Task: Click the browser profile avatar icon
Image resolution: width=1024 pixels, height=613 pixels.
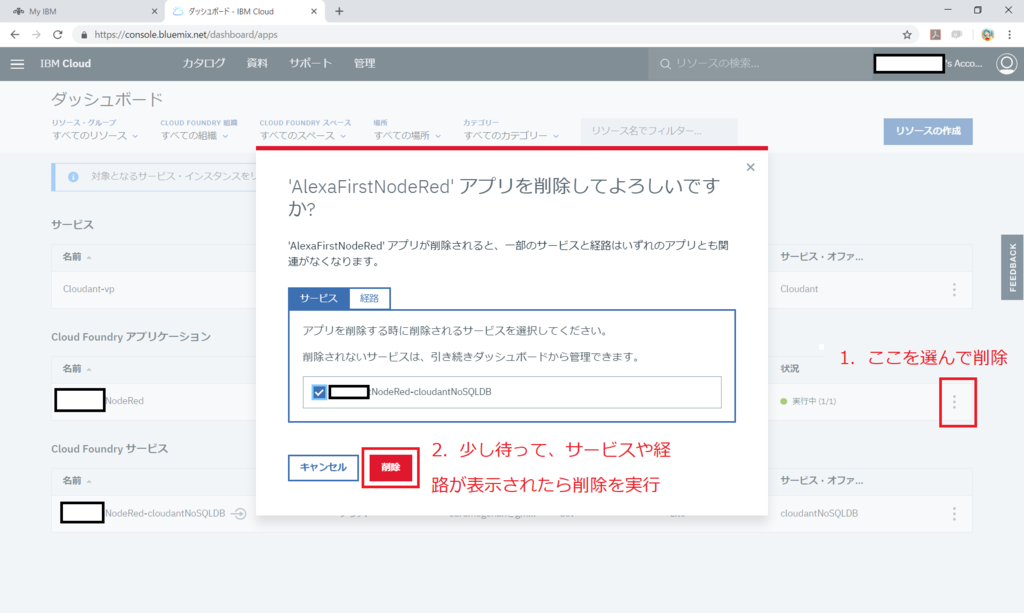Action: 987,35
